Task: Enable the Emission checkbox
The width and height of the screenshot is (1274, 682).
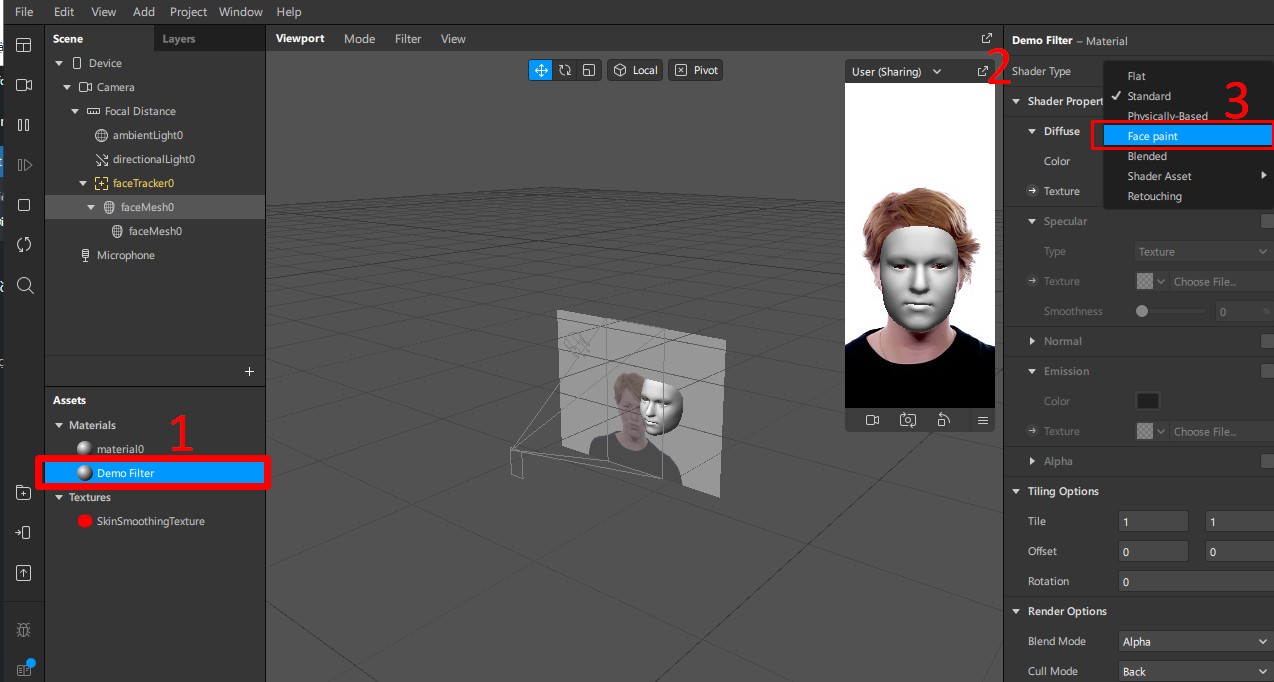Action: click(x=1267, y=371)
